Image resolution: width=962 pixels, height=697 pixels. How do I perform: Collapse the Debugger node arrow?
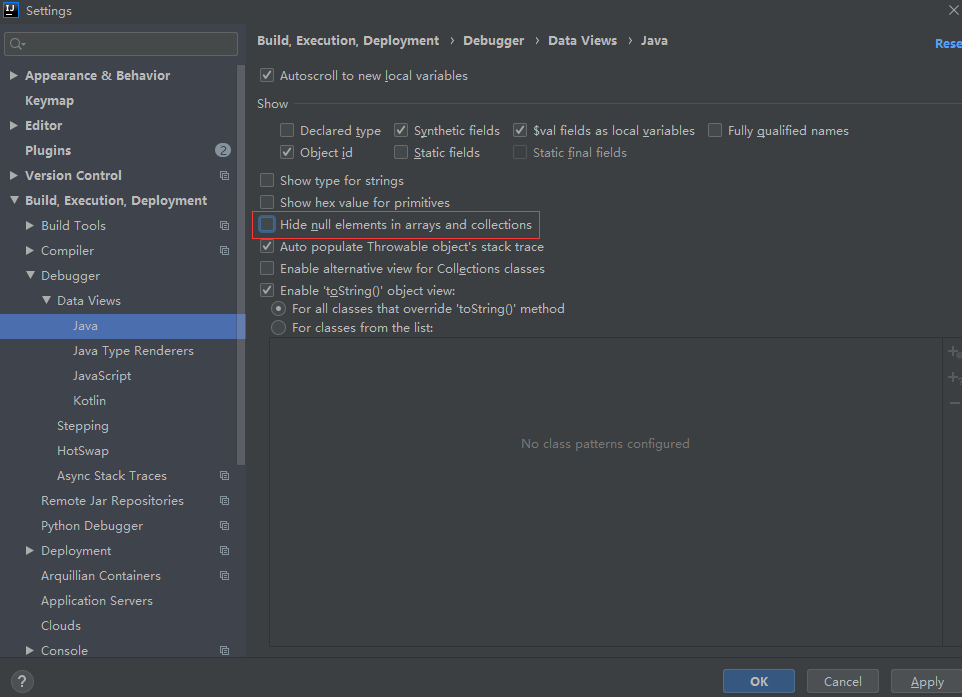(30, 275)
